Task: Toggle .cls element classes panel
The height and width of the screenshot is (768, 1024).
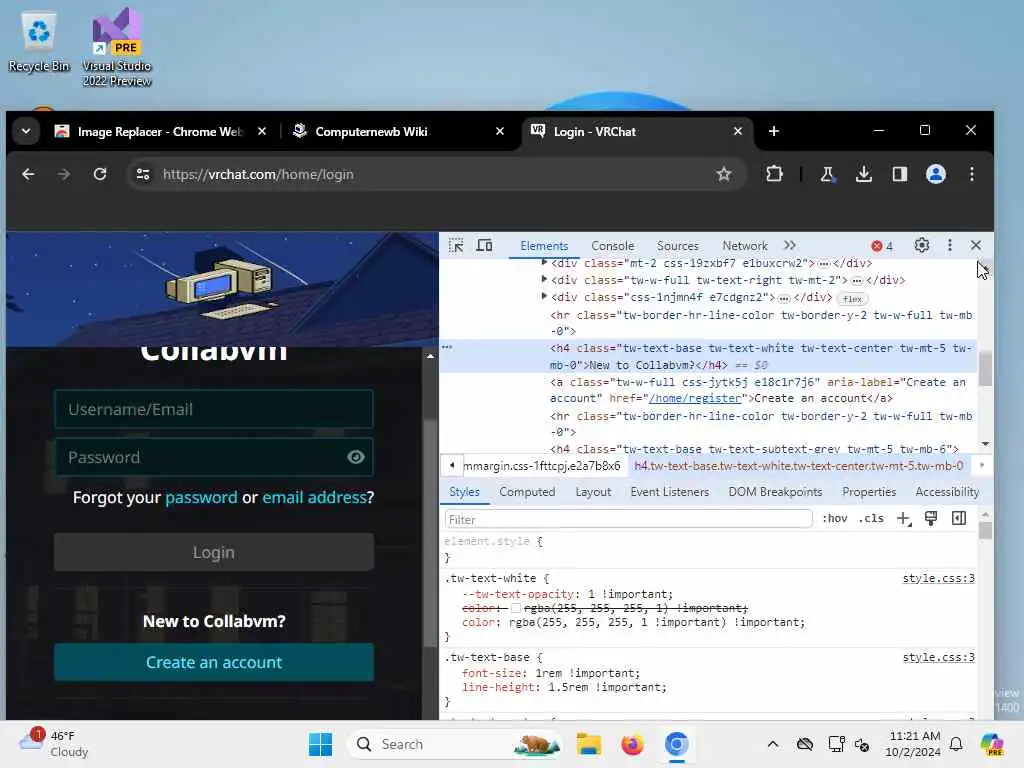Action: click(x=872, y=519)
